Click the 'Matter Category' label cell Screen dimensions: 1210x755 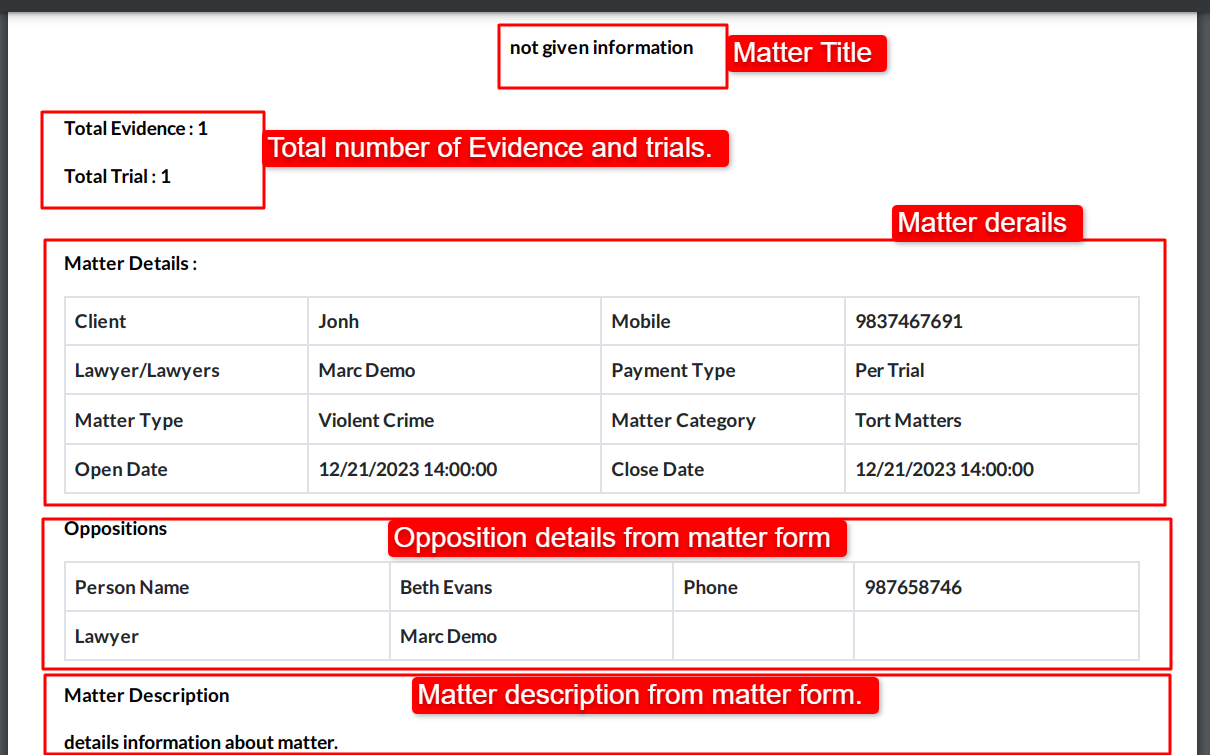tap(723, 420)
